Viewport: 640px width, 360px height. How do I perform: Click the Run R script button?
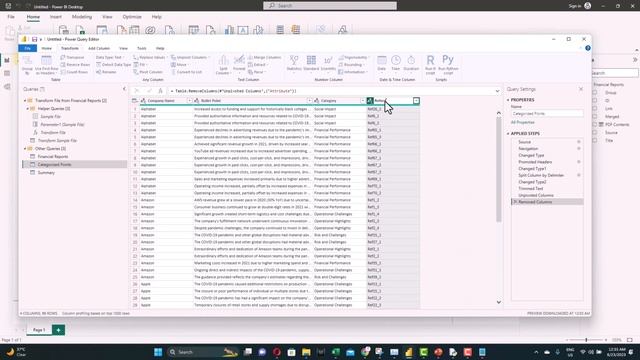[x=430, y=64]
